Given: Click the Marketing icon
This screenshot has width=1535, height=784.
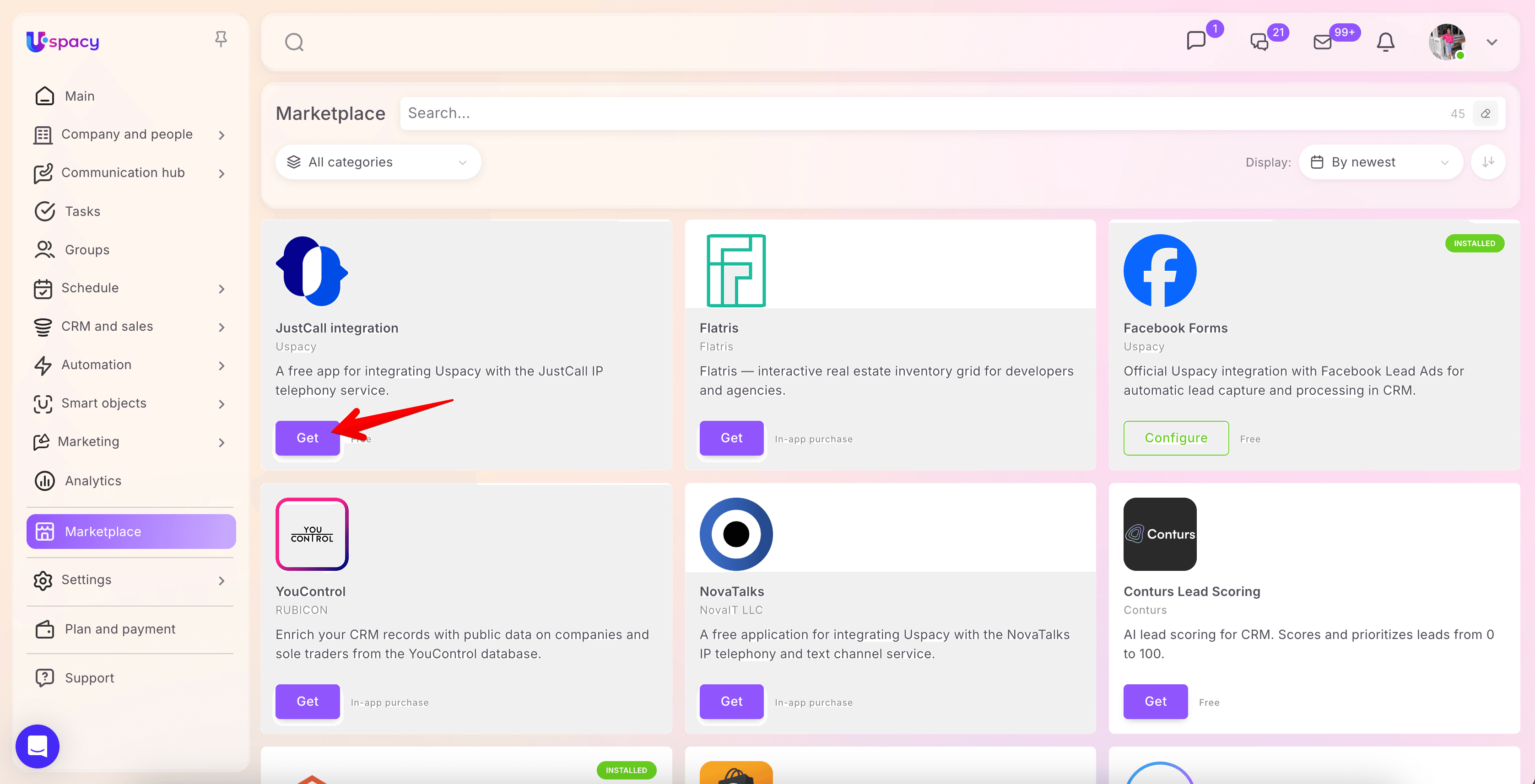Looking at the screenshot, I should [x=41, y=442].
